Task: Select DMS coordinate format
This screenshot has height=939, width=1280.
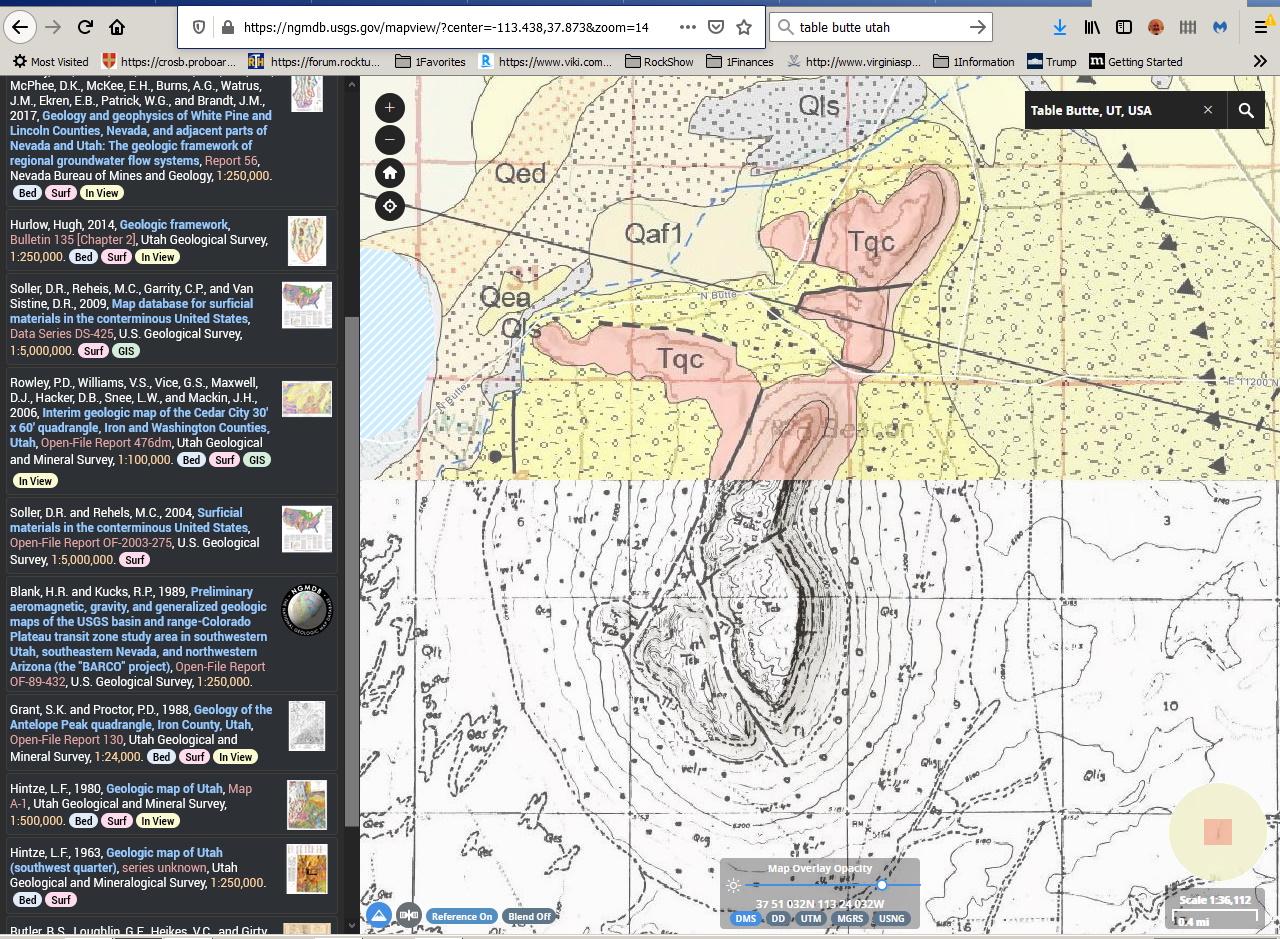Action: (746, 919)
